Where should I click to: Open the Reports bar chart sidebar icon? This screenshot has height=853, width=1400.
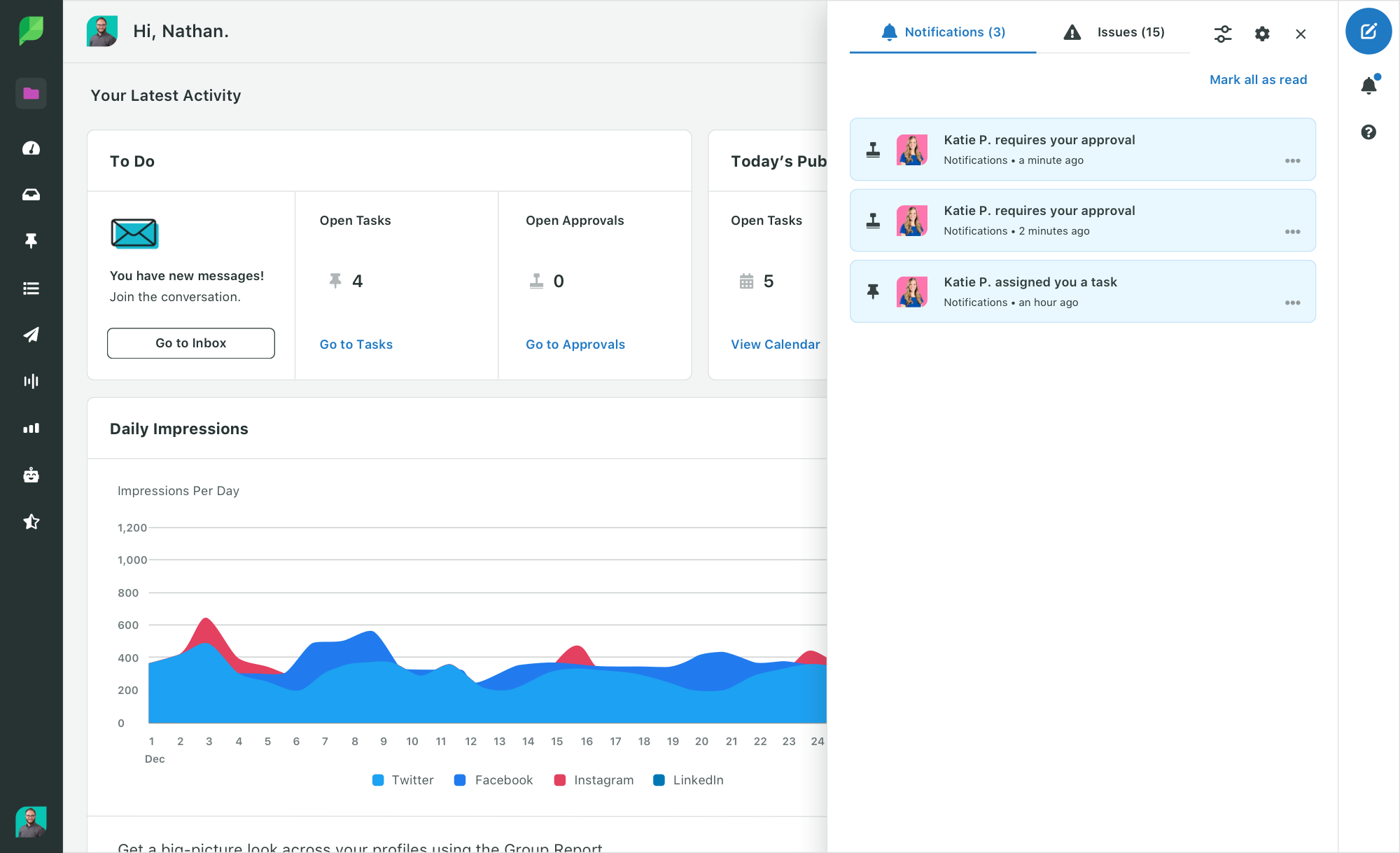31,428
